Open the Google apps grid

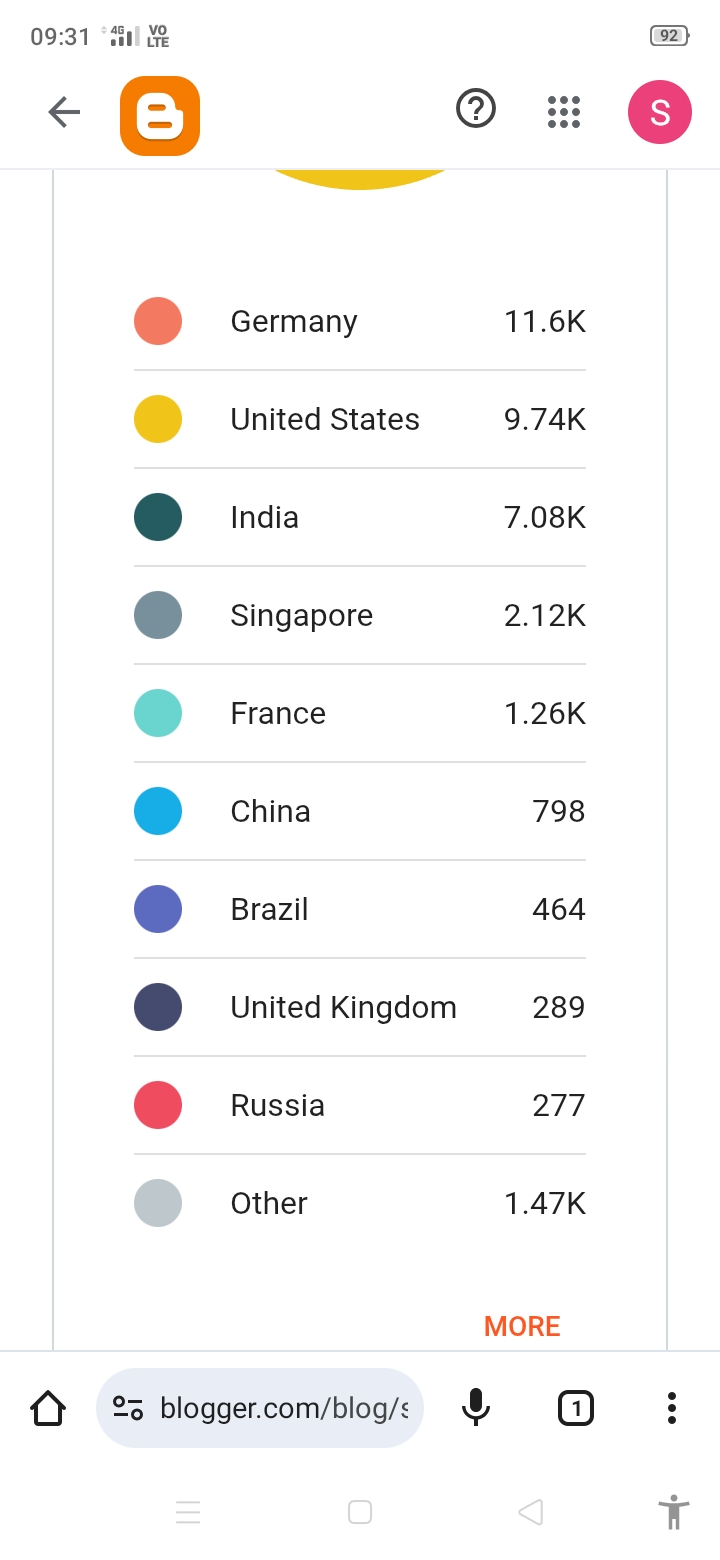(564, 112)
